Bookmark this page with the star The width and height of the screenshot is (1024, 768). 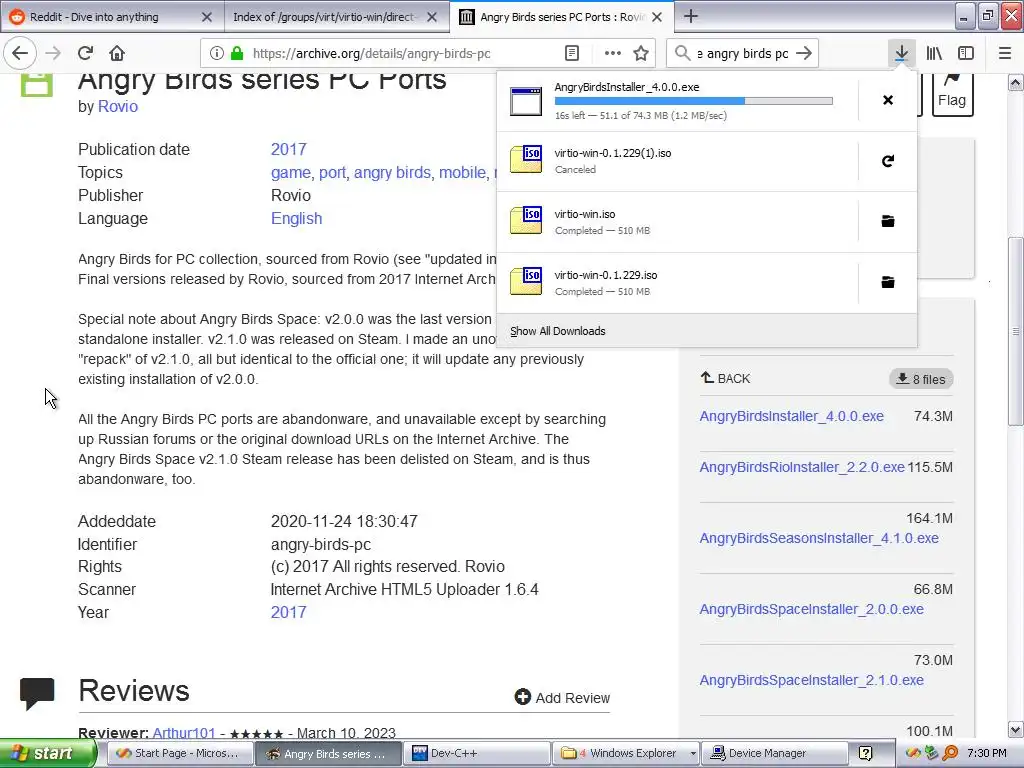coord(641,54)
